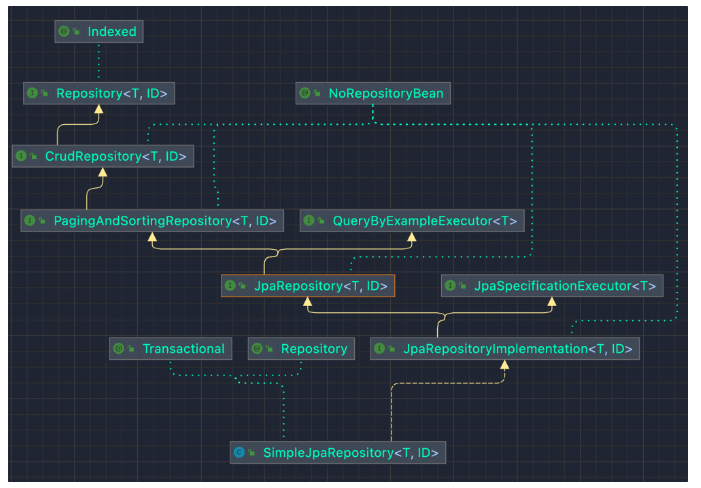Screen dimensions: 701x488
Task: Select the Repository<T, ID> interface node
Action: tap(99, 93)
